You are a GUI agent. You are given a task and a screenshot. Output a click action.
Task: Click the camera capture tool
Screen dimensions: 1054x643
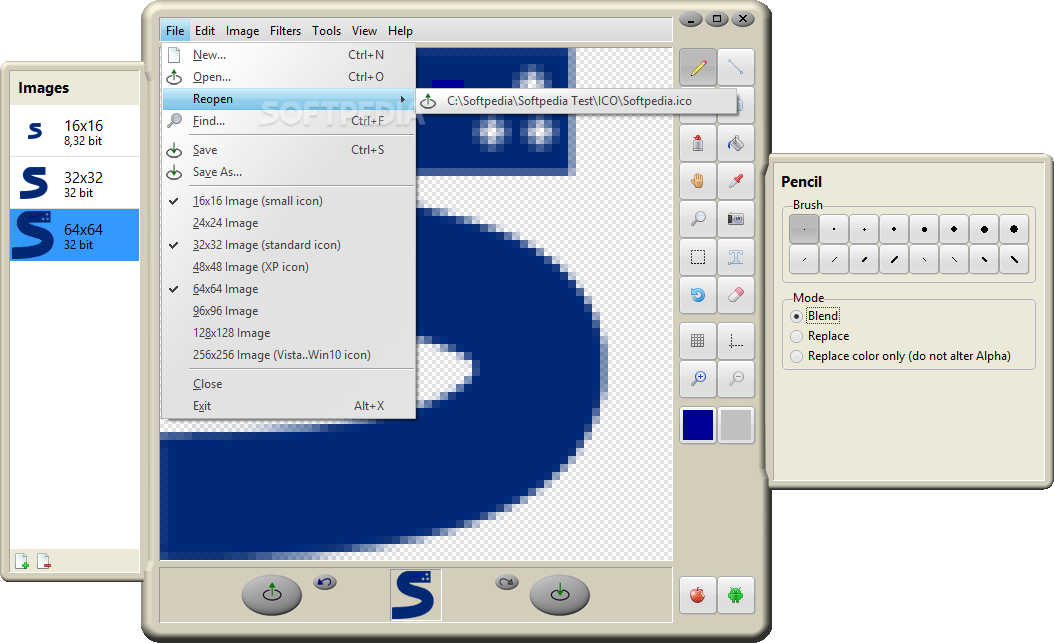point(735,219)
